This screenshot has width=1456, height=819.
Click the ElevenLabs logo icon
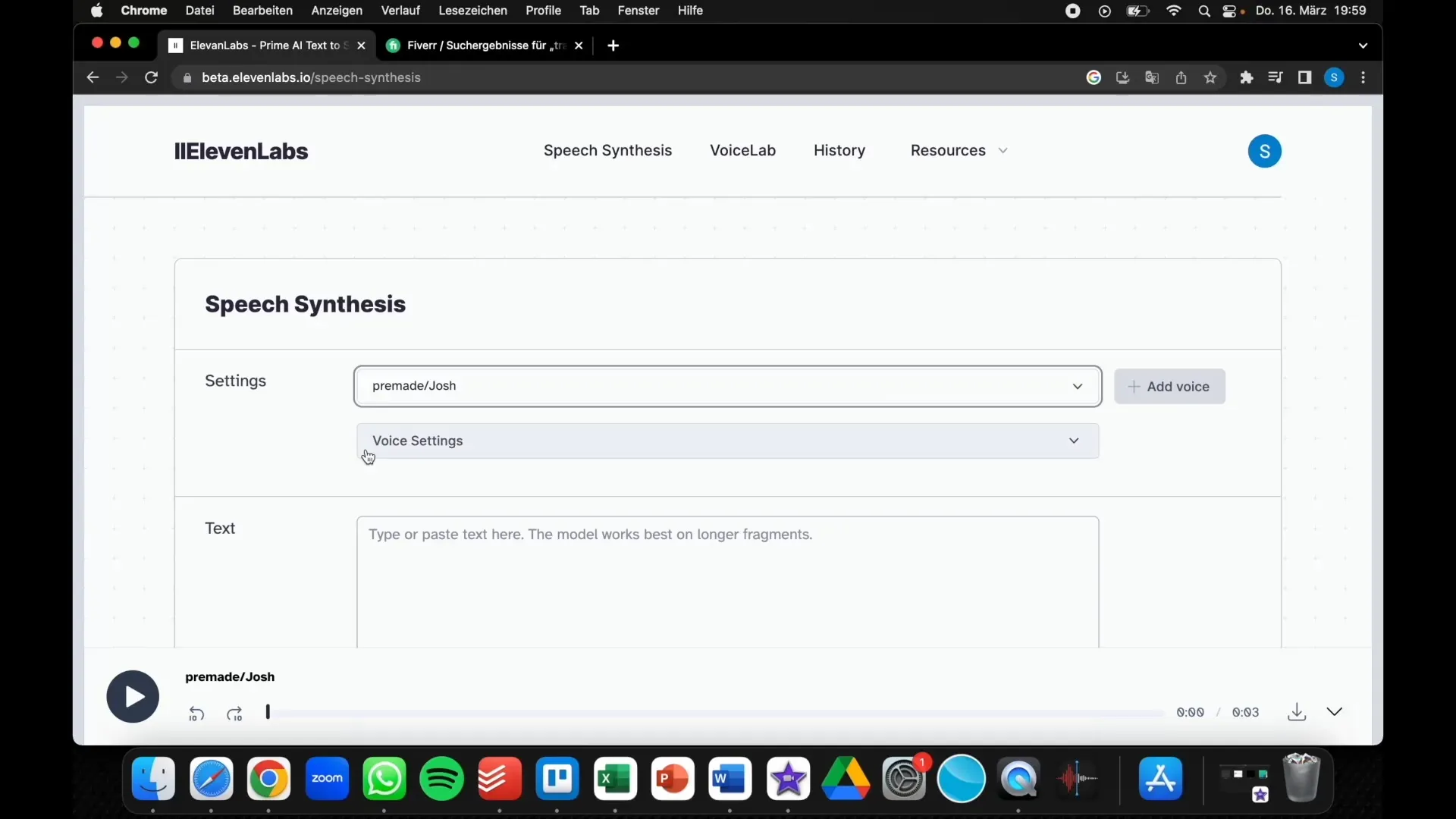(180, 150)
